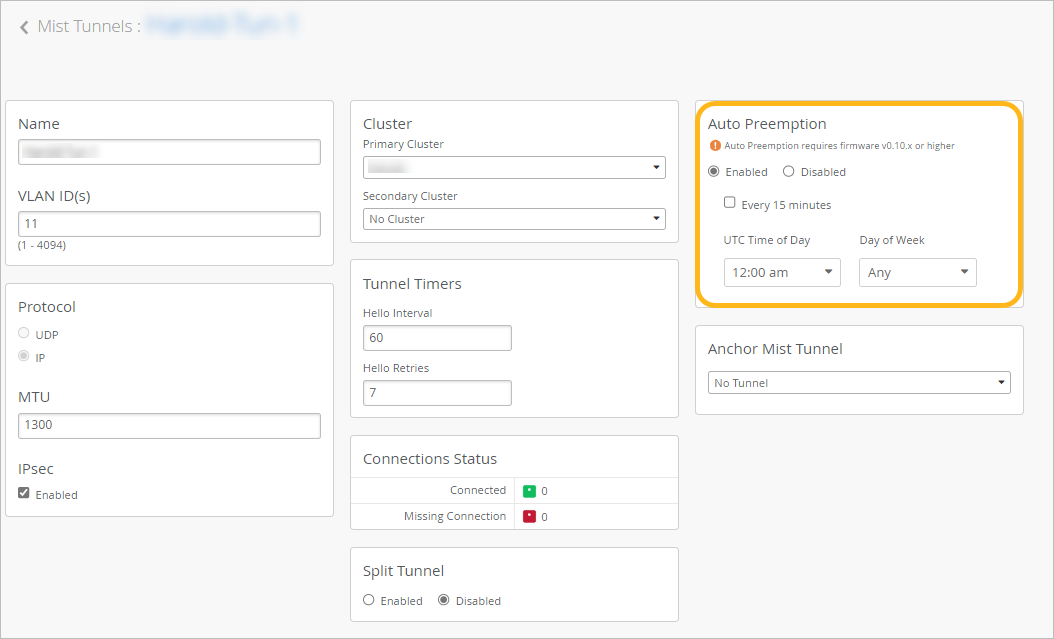Click into the Hello Interval field
The image size is (1054, 639).
tap(437, 338)
